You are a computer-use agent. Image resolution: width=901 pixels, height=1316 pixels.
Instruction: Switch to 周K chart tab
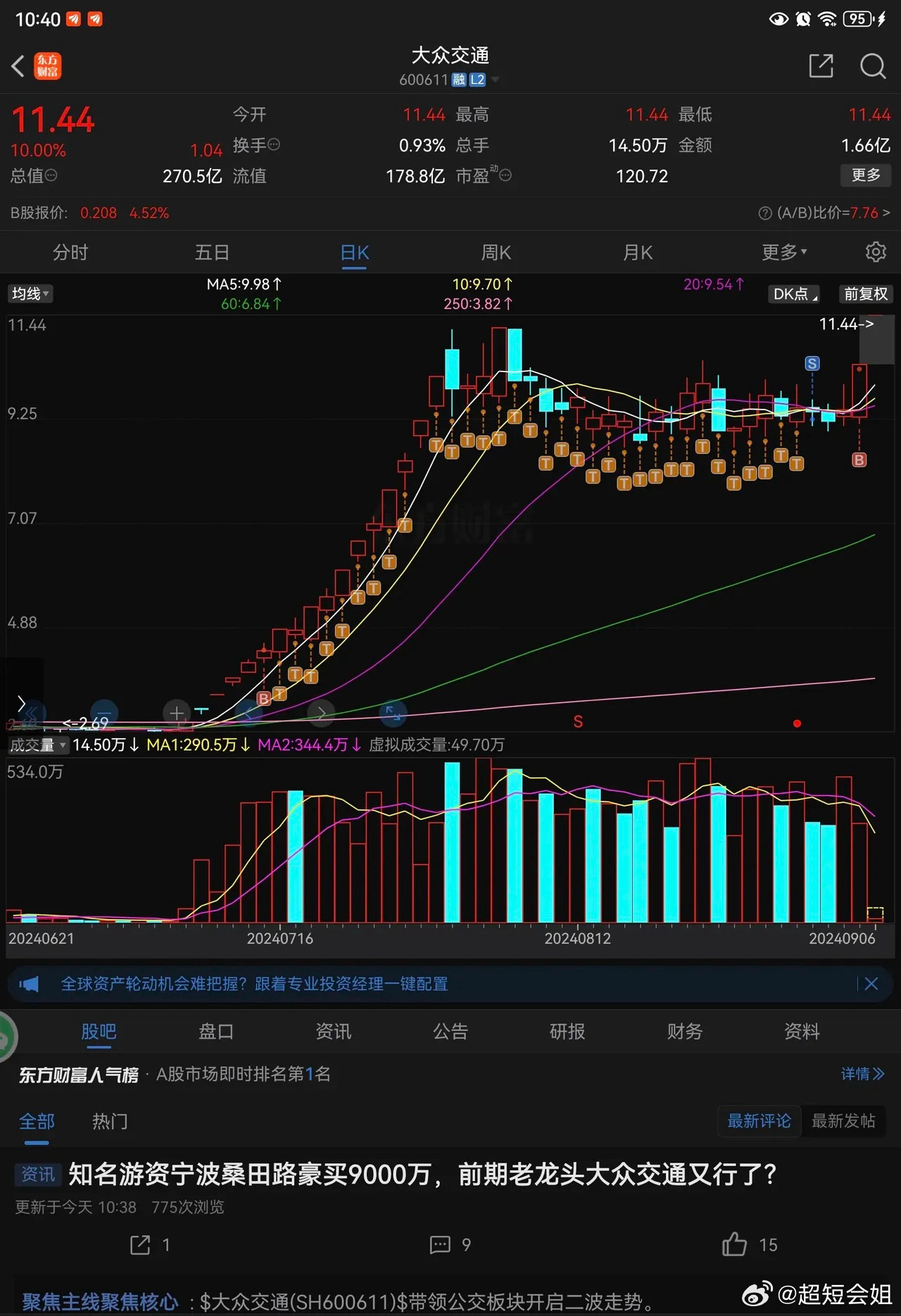[496, 252]
